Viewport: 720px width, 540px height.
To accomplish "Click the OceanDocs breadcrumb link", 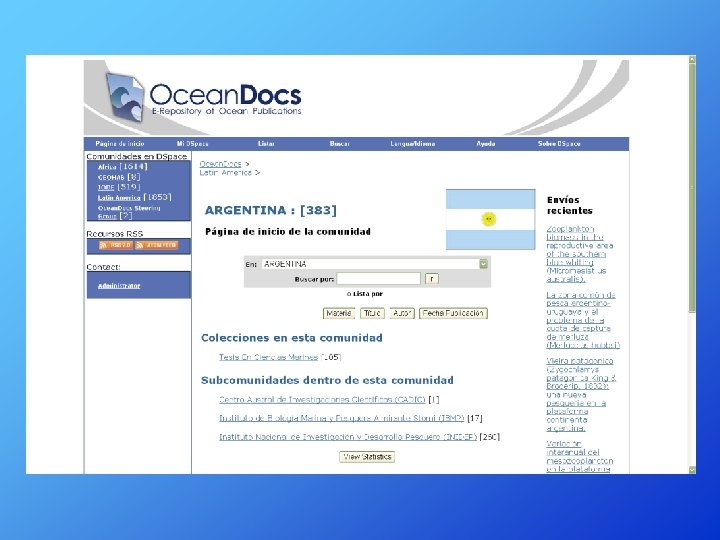I will [x=220, y=164].
